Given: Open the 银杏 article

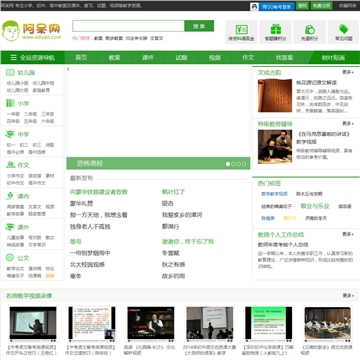Looking at the screenshot, I should 168,203.
